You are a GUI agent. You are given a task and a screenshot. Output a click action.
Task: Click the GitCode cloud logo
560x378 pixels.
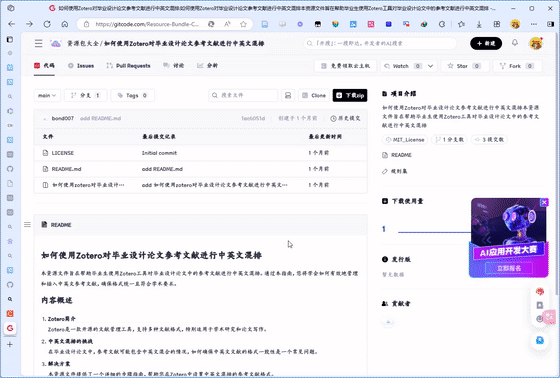tap(55, 44)
